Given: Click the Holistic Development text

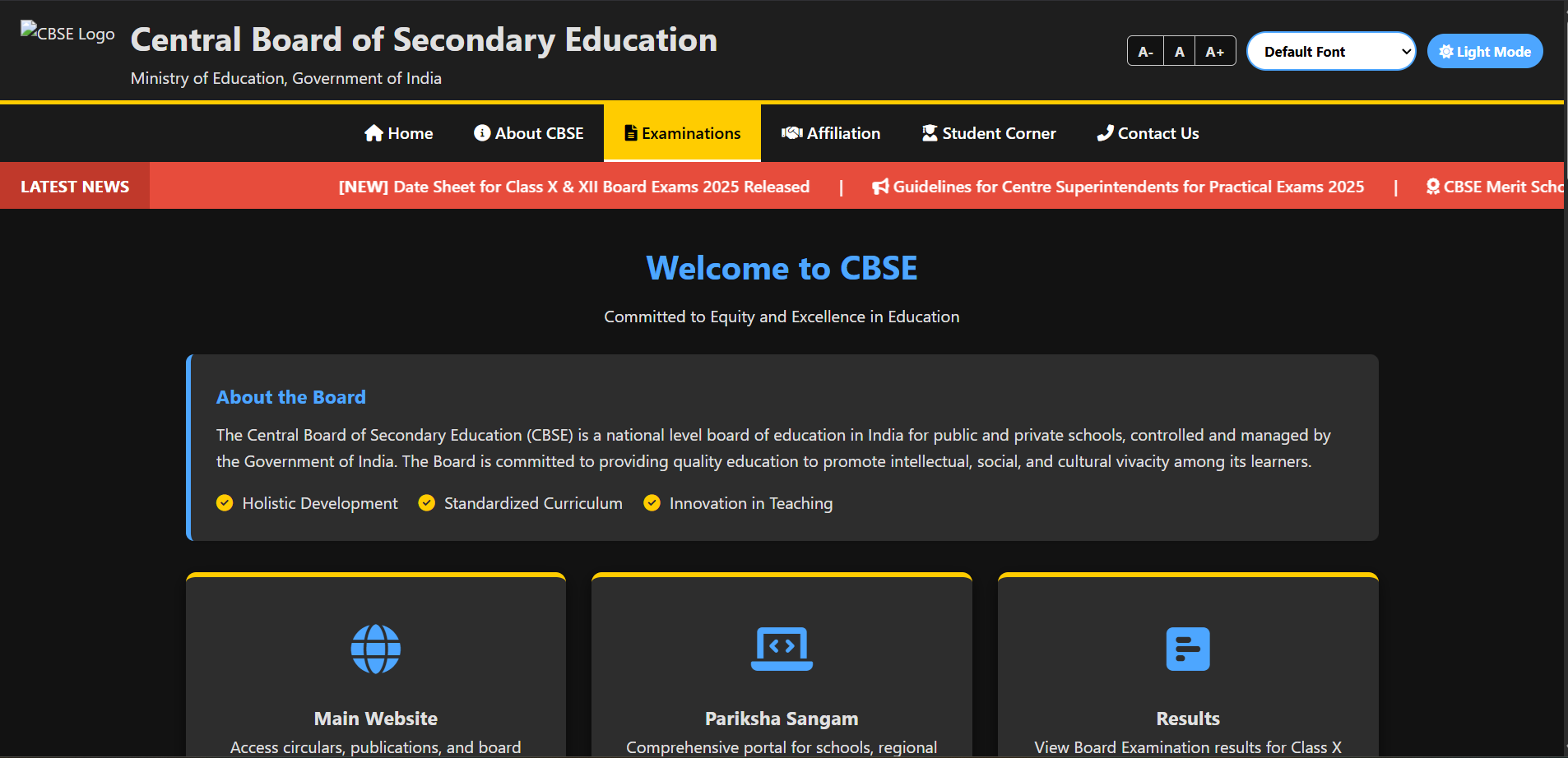Looking at the screenshot, I should (x=320, y=503).
